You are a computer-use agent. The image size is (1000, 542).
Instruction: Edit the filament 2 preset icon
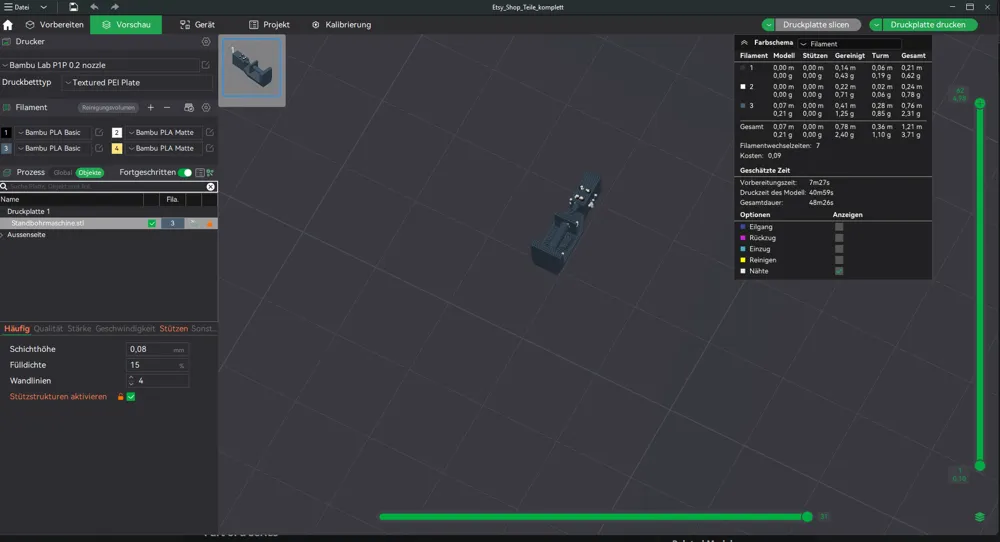[209, 133]
